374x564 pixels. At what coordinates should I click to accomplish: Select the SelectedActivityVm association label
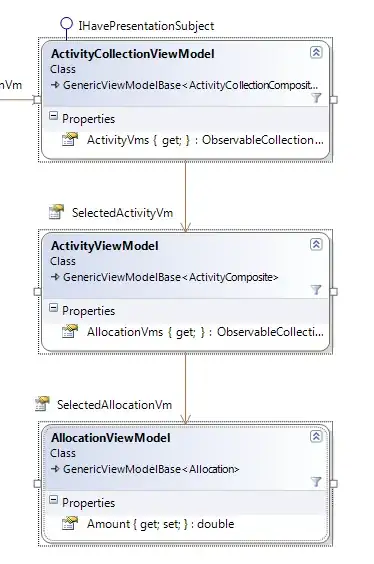tap(122, 213)
